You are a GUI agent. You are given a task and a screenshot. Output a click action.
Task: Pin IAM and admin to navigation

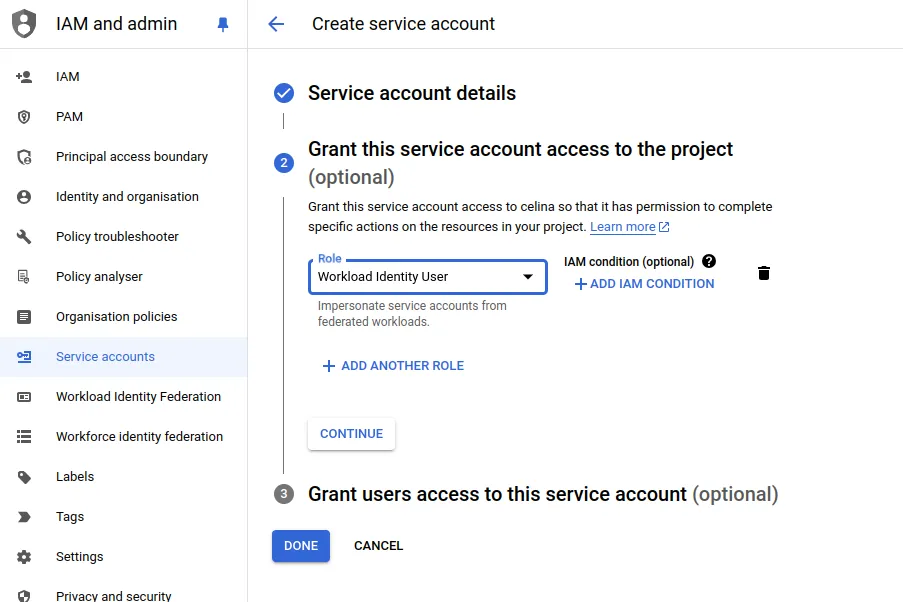pyautogui.click(x=222, y=23)
